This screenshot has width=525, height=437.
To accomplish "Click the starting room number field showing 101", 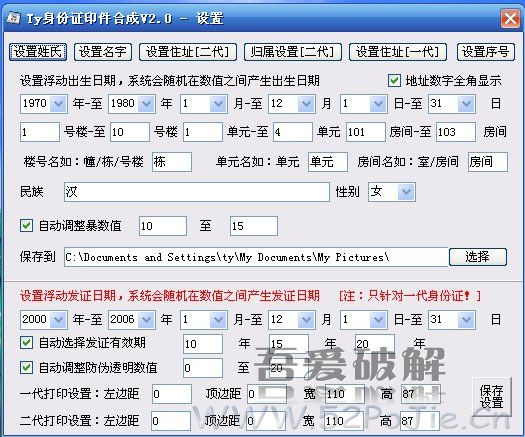I will click(x=366, y=132).
